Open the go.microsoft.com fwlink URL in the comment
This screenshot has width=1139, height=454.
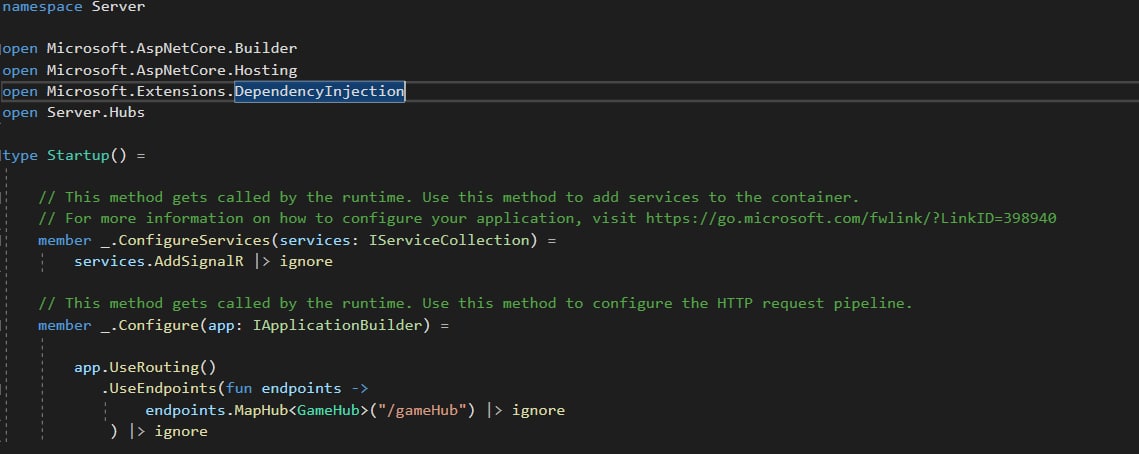pos(851,219)
